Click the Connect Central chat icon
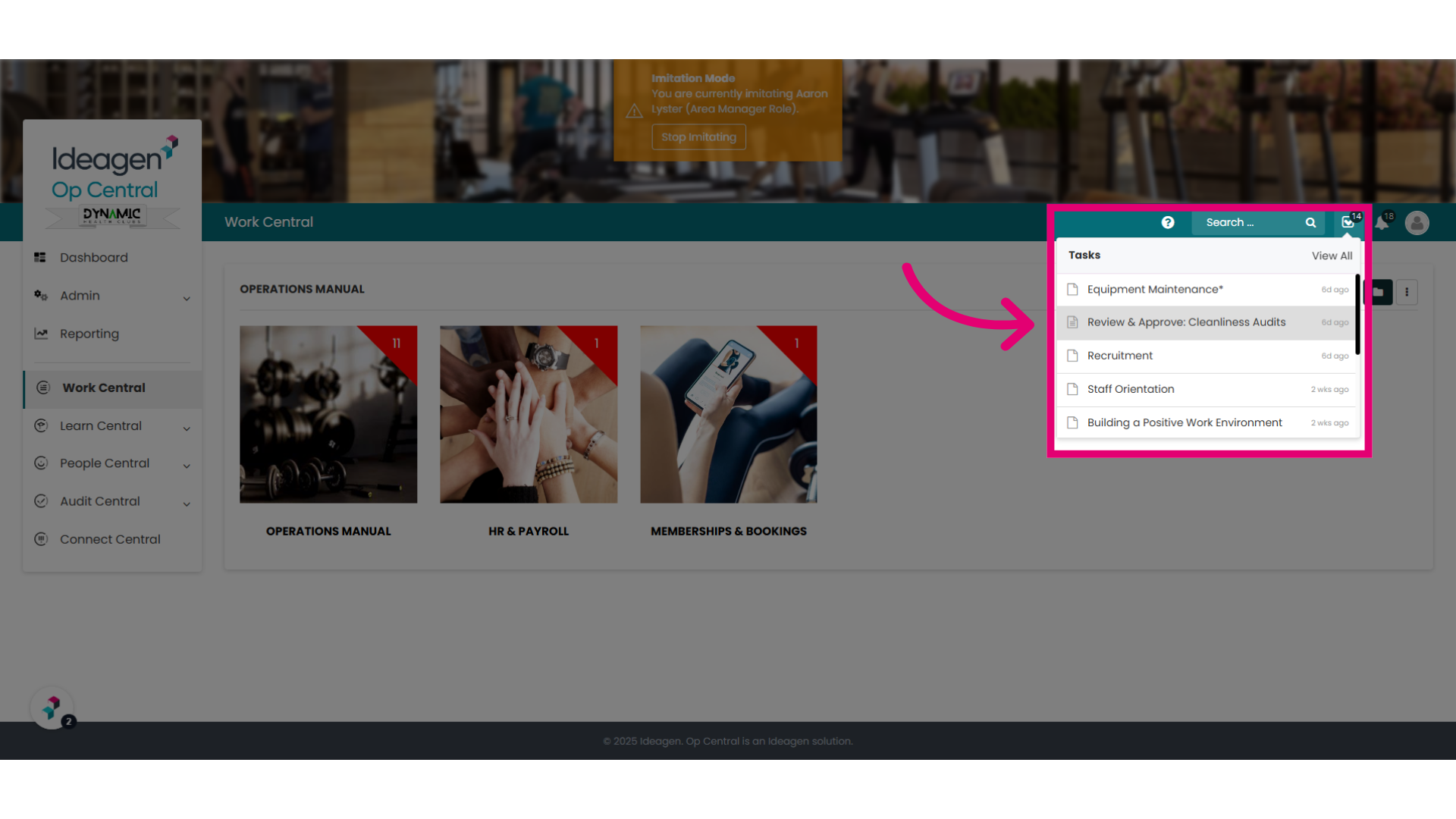This screenshot has height=819, width=1456. point(41,538)
